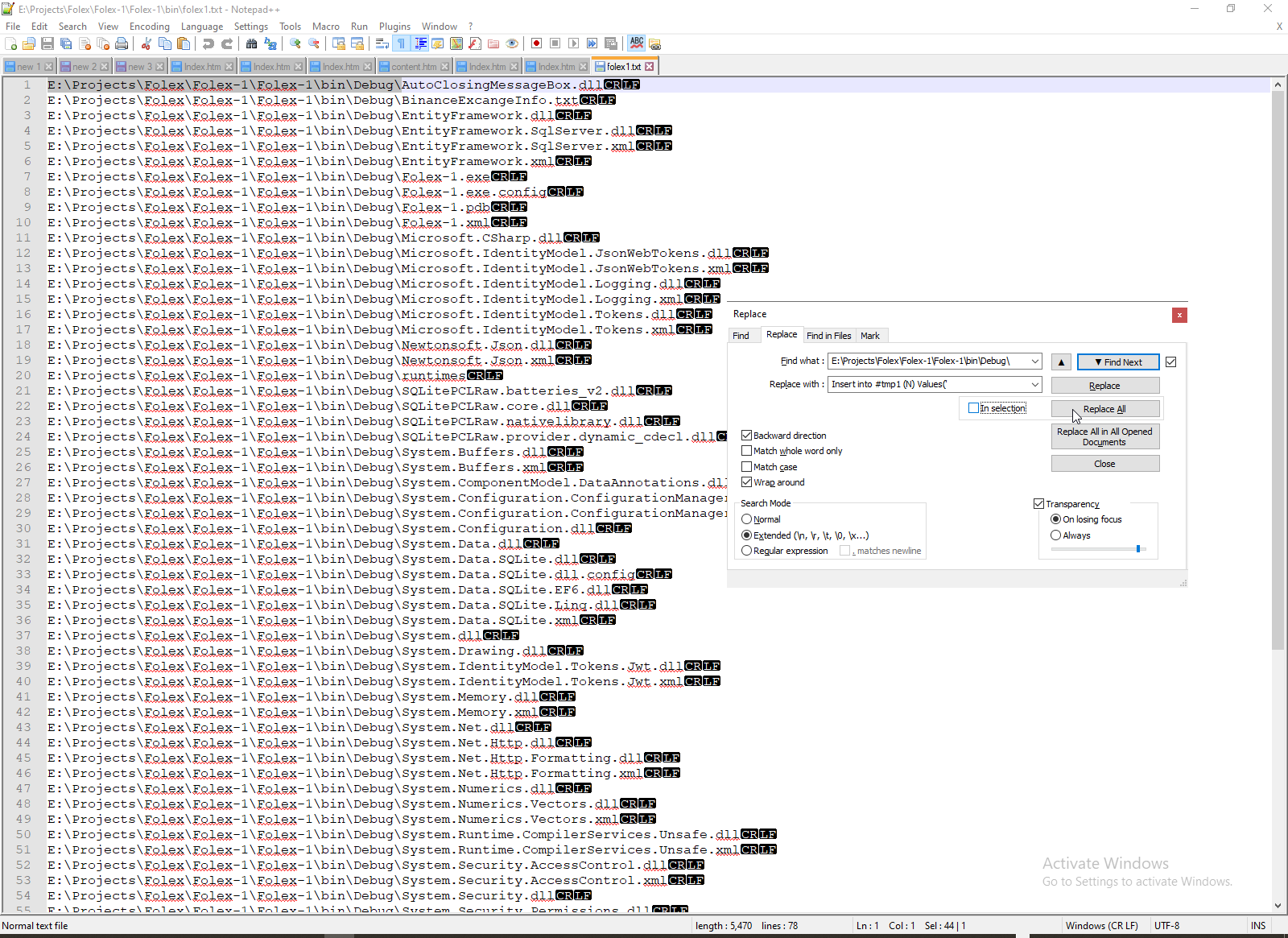Select the Normal search mode
Viewport: 1288px width, 938px height.
click(x=746, y=519)
